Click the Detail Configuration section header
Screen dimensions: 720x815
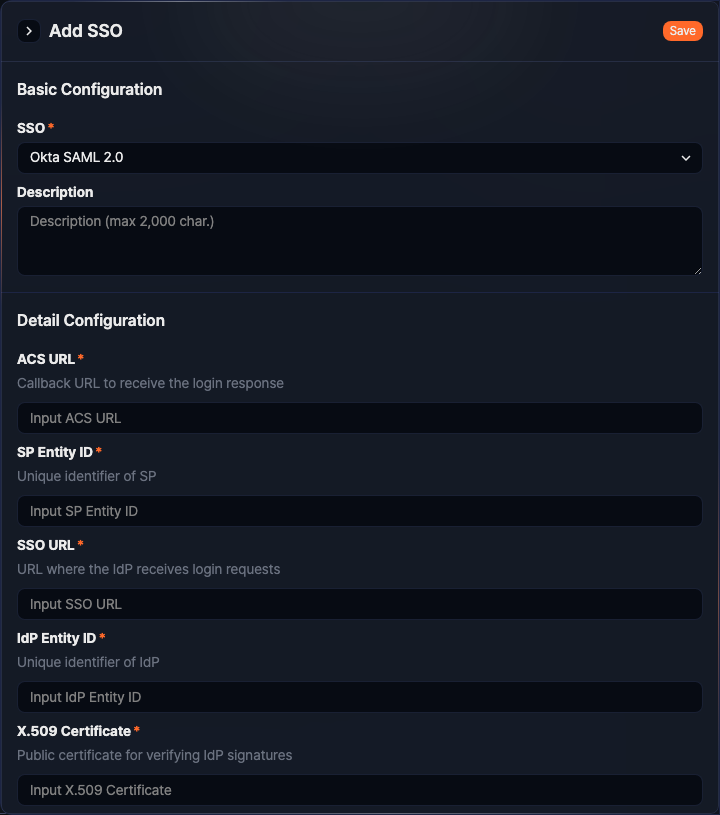[91, 320]
